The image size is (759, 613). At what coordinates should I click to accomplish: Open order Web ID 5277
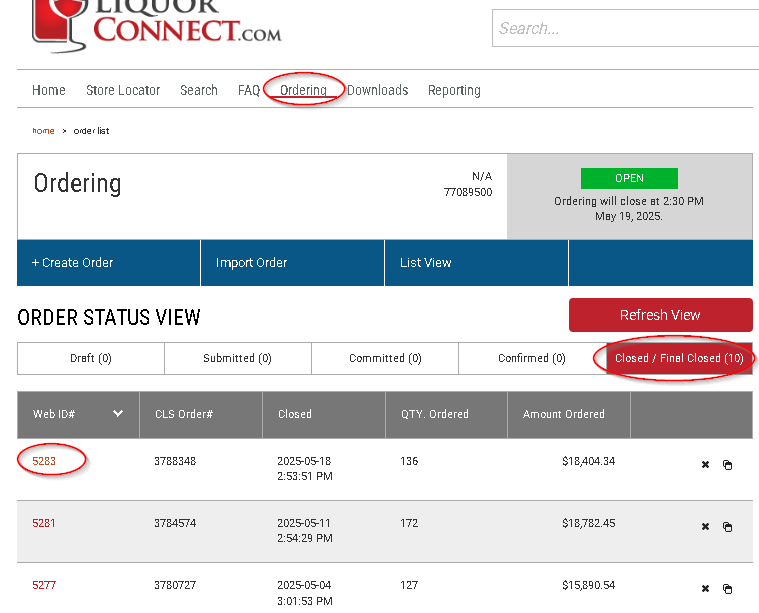pyautogui.click(x=44, y=585)
